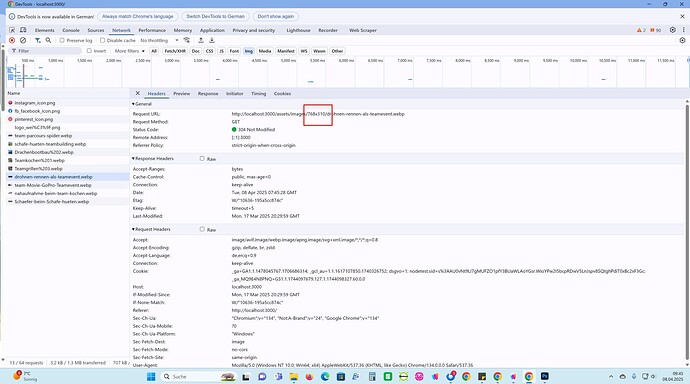The image size is (690, 384).
Task: Clear the network log
Action: (23, 40)
